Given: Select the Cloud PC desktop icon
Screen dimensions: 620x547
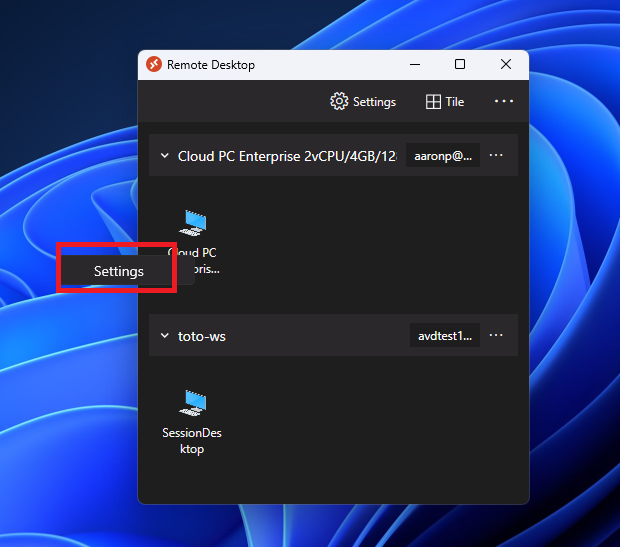Looking at the screenshot, I should click(x=193, y=223).
